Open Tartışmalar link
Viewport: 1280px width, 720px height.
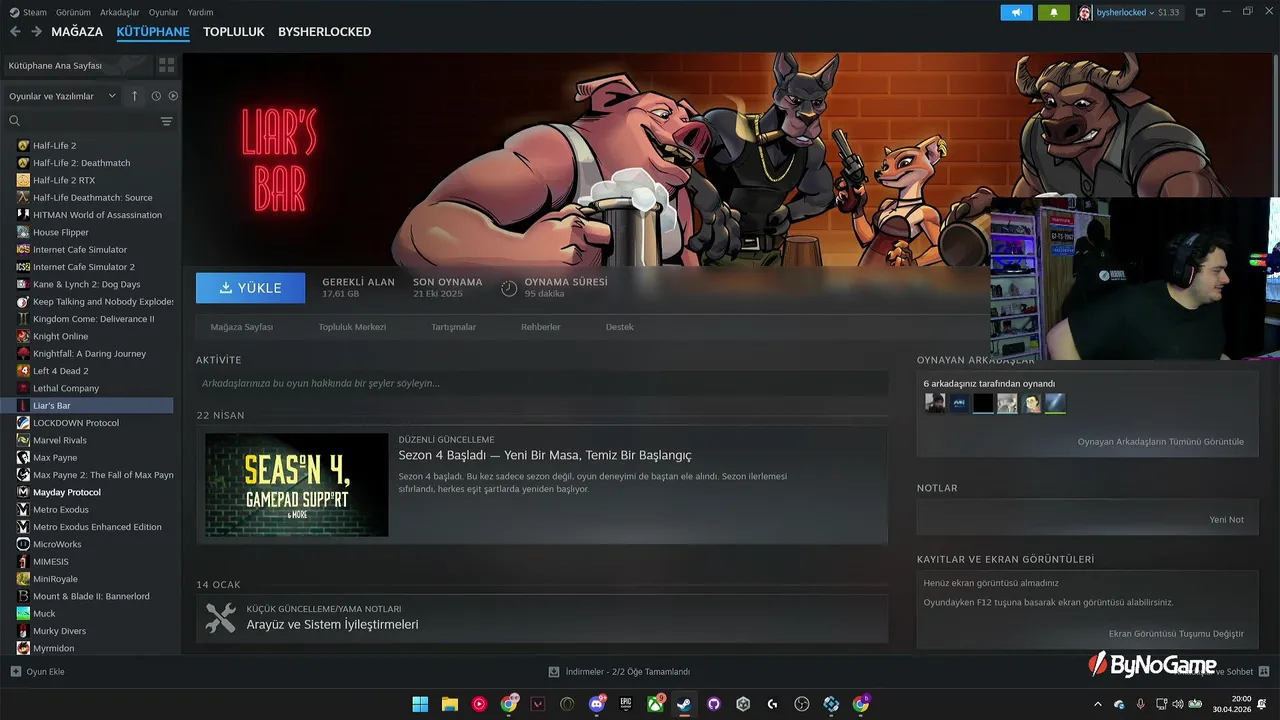(454, 327)
